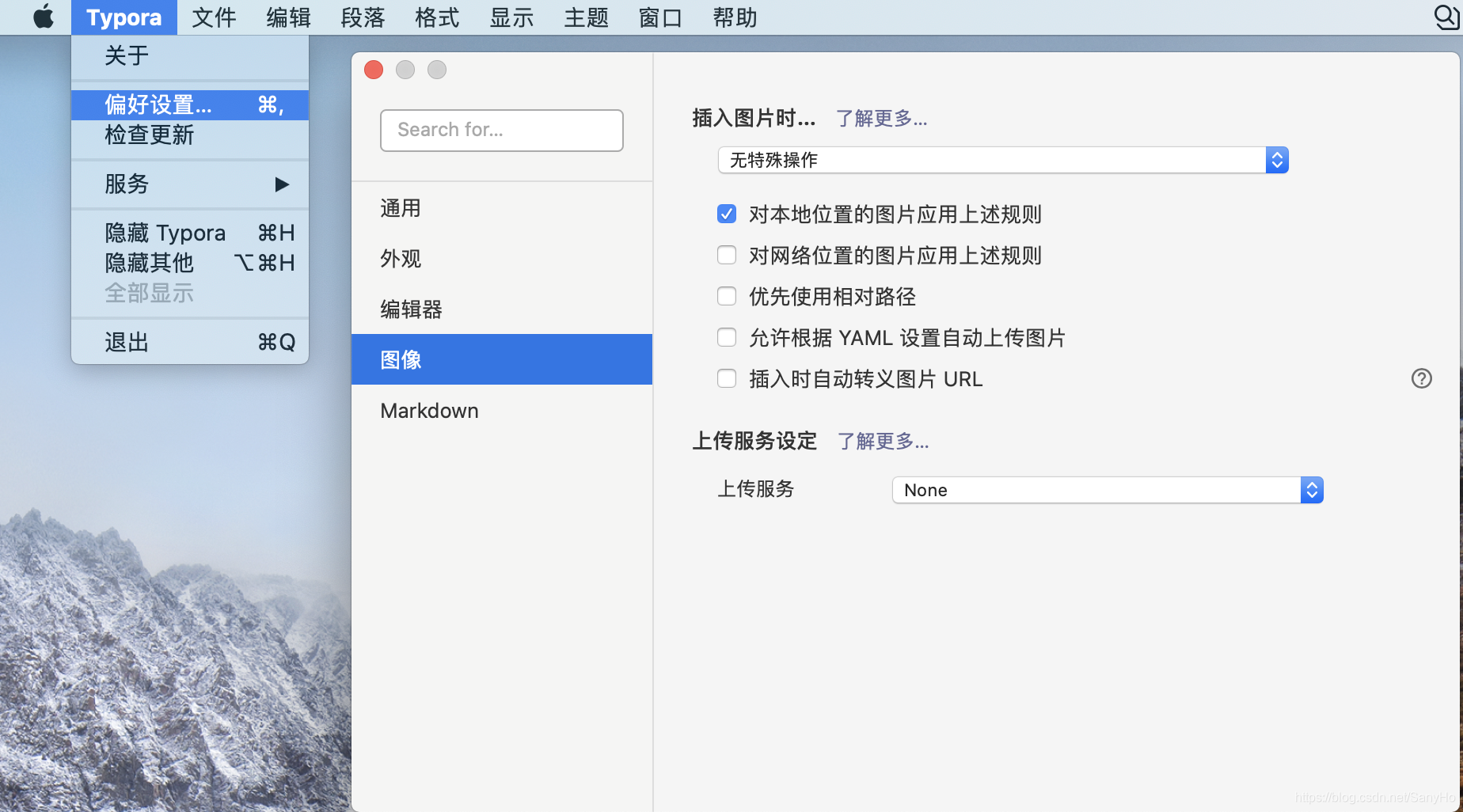Expand the 服务 submenu arrow
The image size is (1463, 812).
[282, 184]
